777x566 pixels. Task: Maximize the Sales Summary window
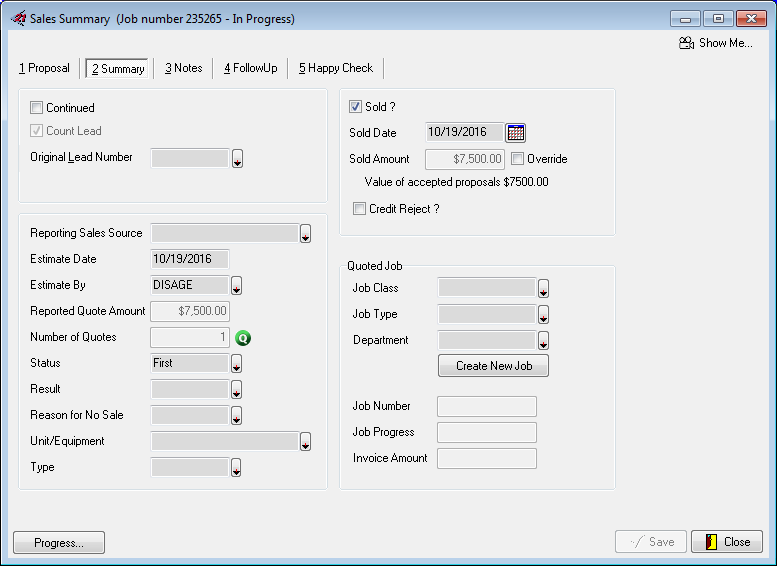click(x=718, y=19)
